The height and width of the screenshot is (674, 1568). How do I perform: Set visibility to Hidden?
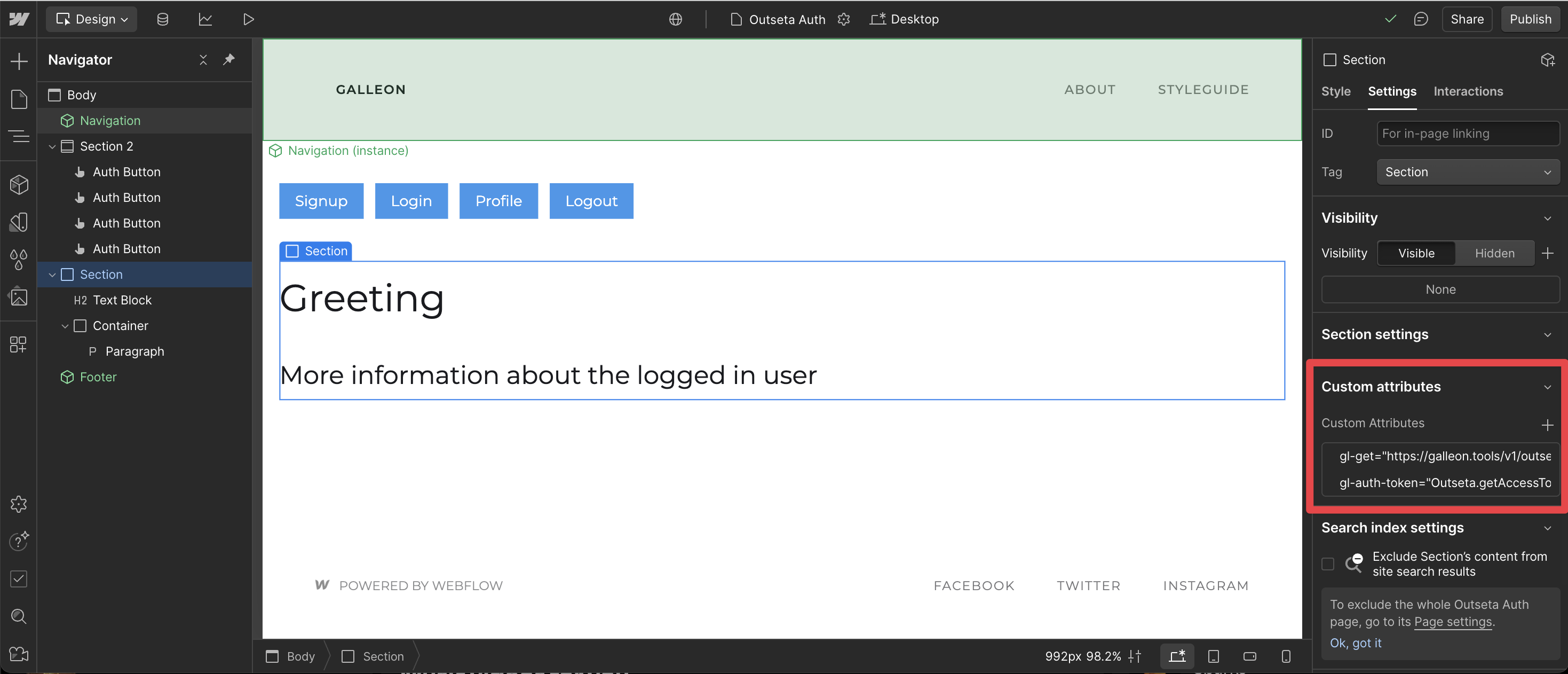1494,253
